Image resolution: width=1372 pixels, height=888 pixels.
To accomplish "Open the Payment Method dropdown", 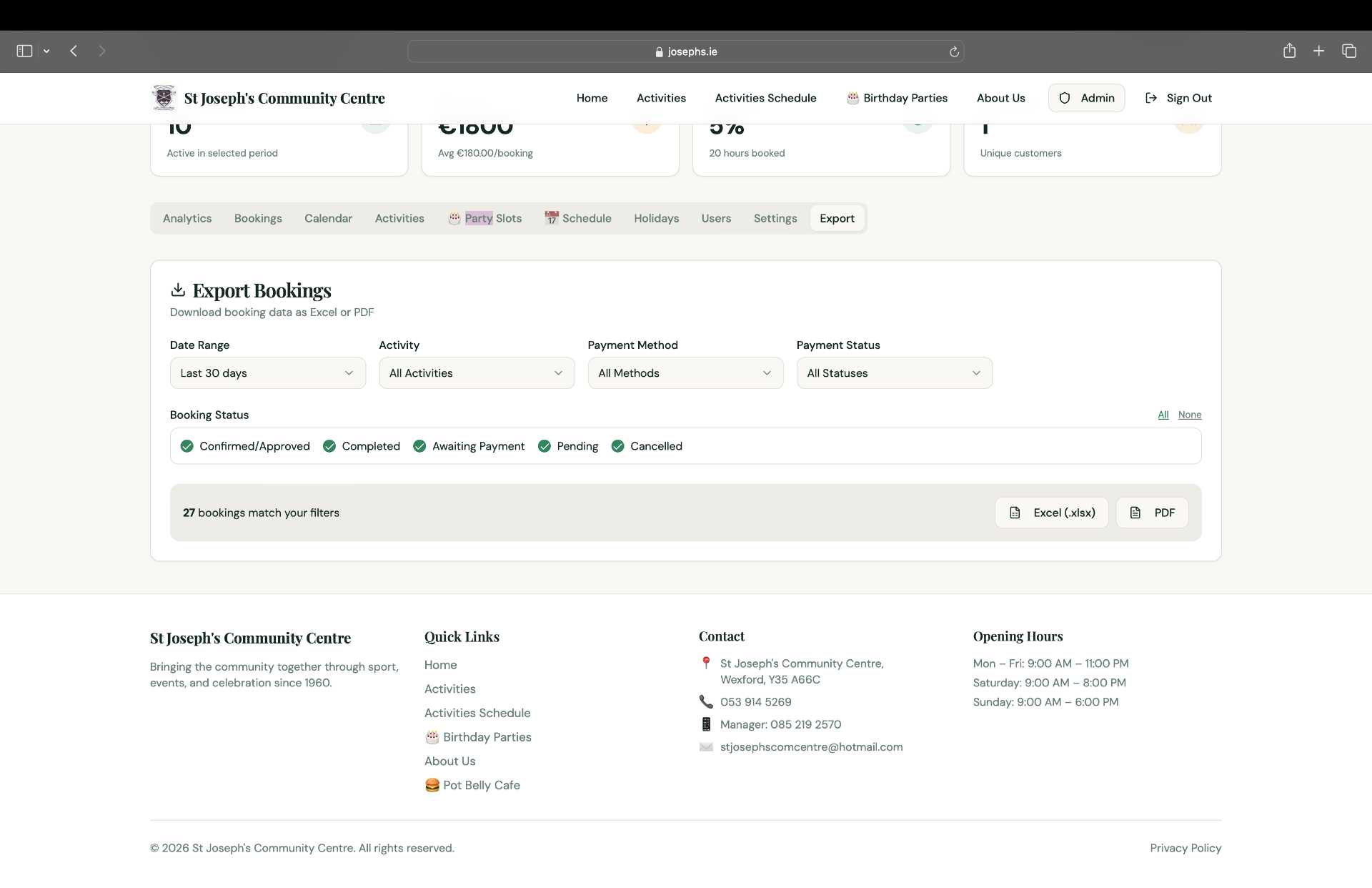I will [x=685, y=373].
